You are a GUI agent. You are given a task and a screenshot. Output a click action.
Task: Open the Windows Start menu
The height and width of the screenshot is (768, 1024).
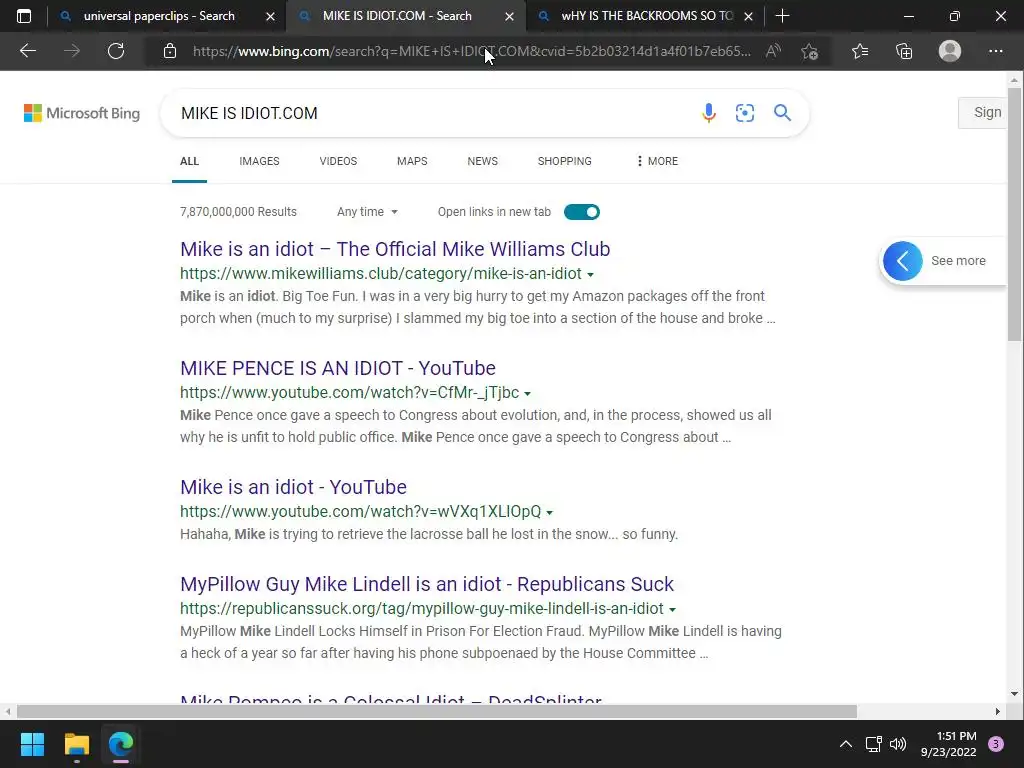tap(32, 744)
